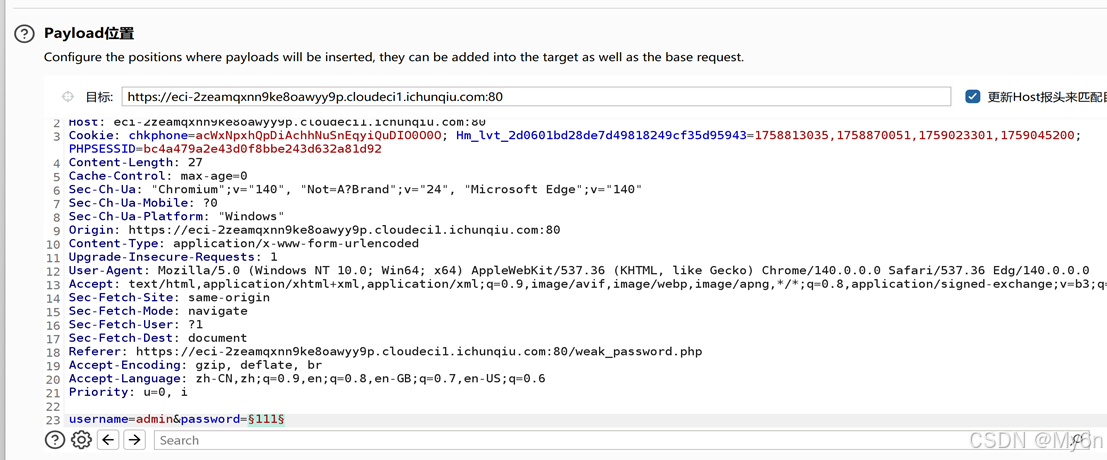Go to previous search match with left arrow

[x=108, y=440]
